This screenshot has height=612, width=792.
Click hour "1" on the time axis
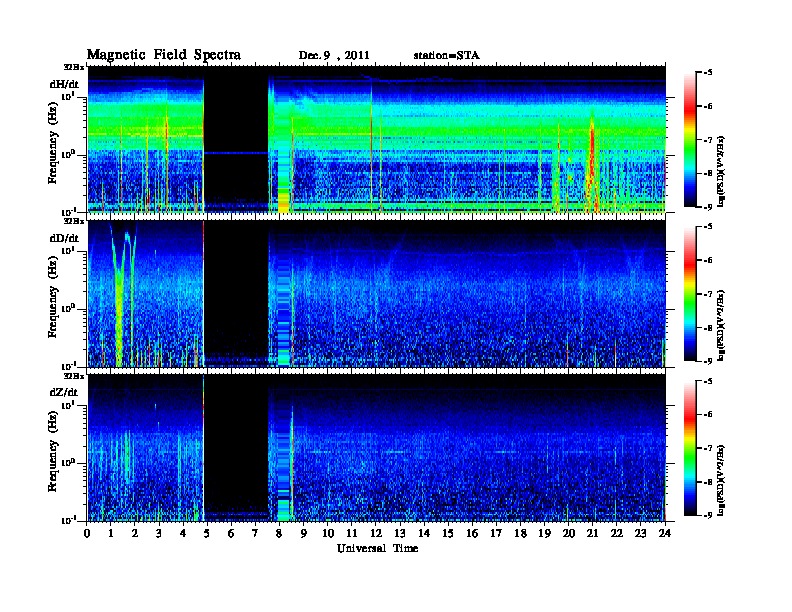click(111, 533)
